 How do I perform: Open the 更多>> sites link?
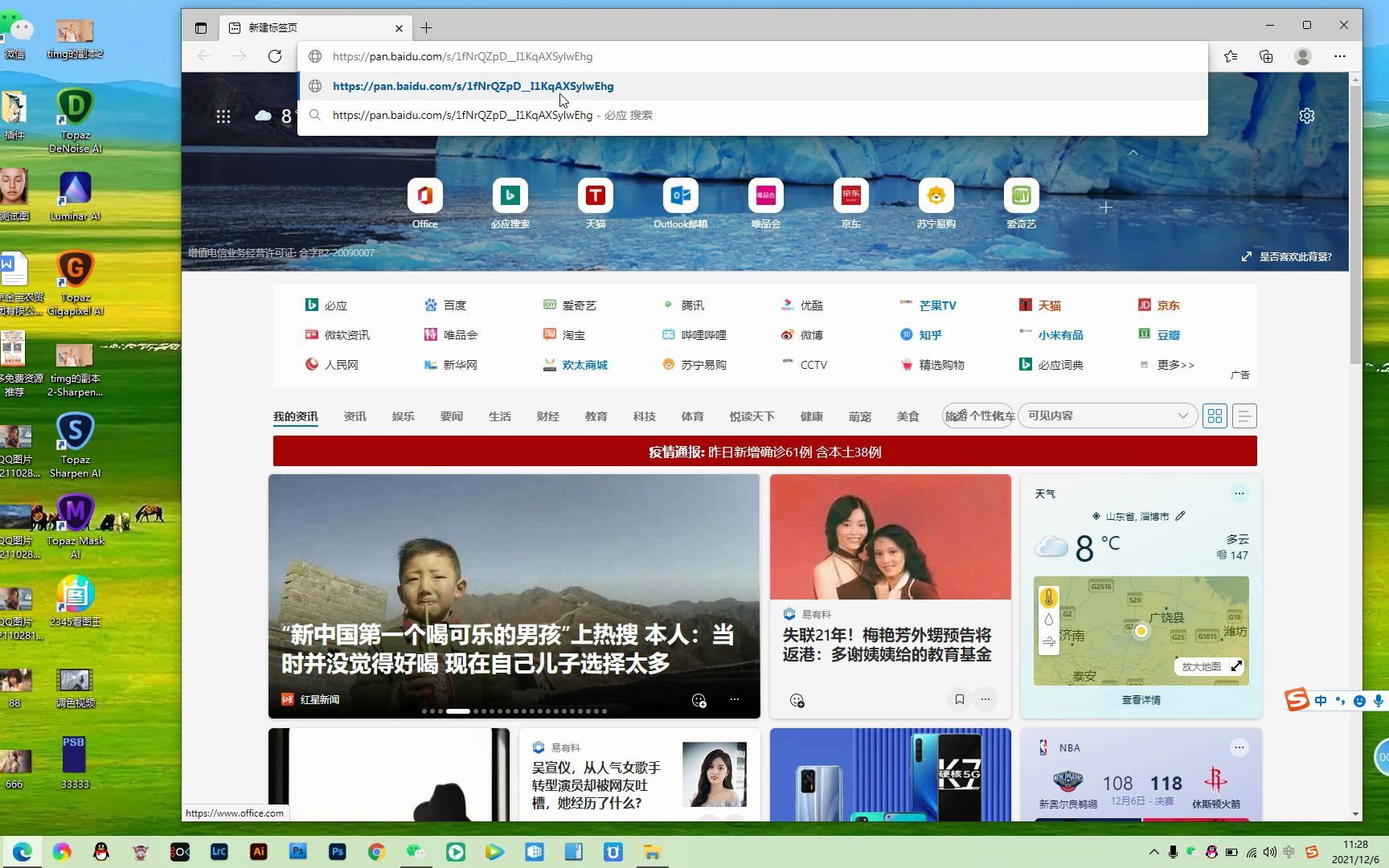1167,365
